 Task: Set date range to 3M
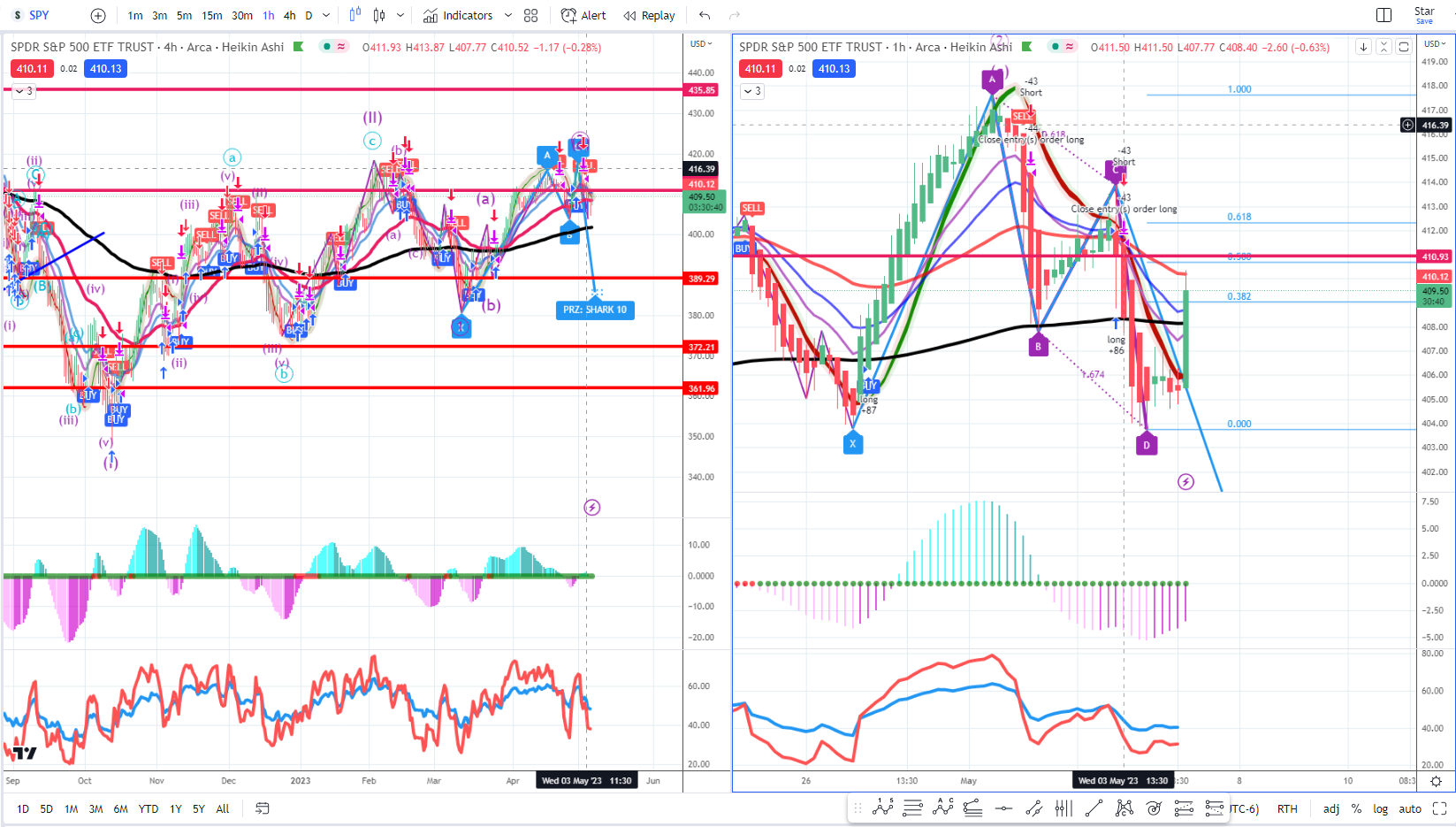(x=95, y=808)
